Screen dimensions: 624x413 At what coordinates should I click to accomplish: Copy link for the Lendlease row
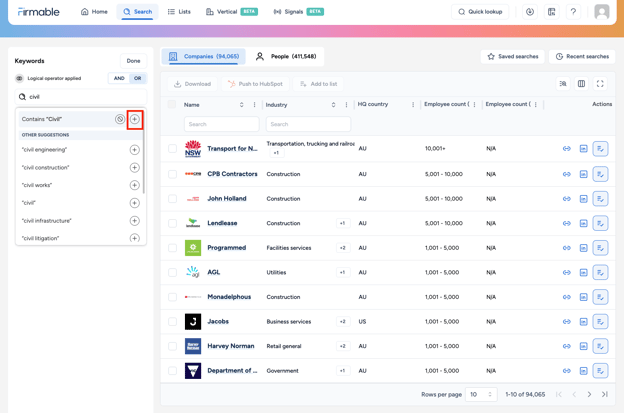click(567, 223)
